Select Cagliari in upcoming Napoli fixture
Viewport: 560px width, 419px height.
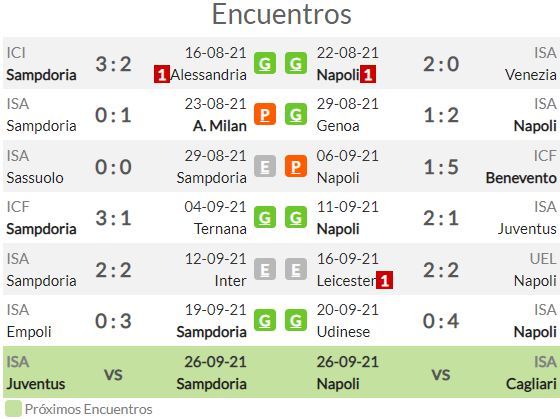point(531,384)
